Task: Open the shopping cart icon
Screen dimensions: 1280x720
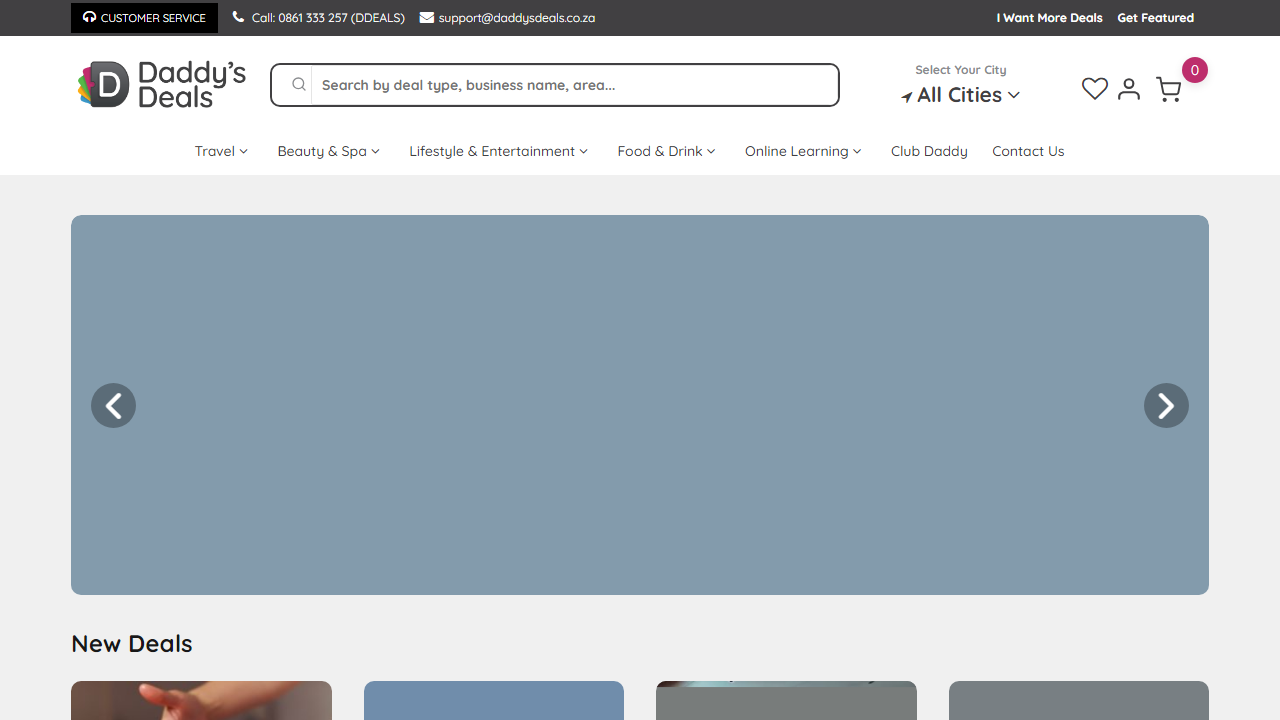Action: pyautogui.click(x=1168, y=90)
